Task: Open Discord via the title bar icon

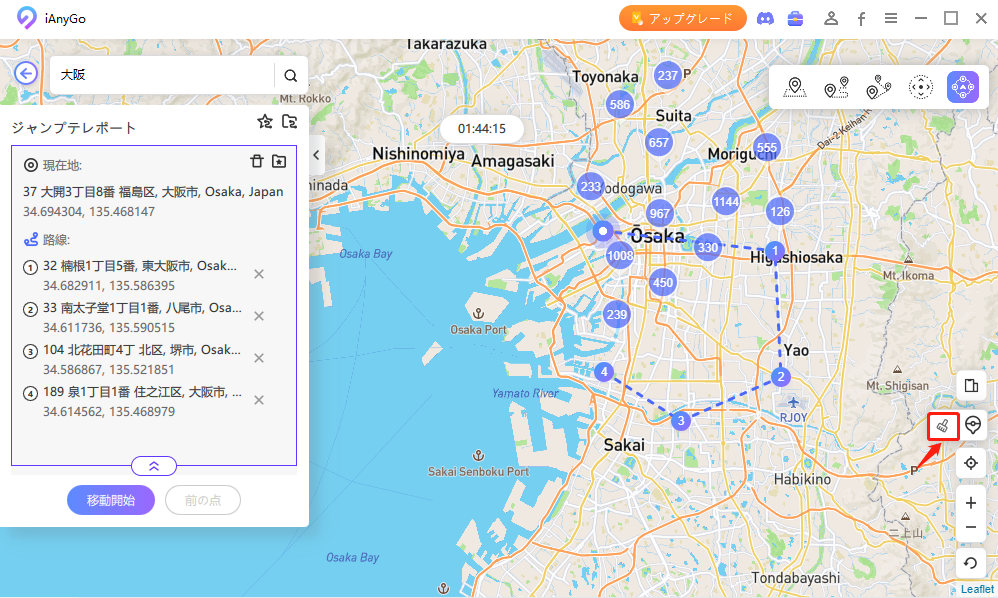Action: [x=765, y=17]
